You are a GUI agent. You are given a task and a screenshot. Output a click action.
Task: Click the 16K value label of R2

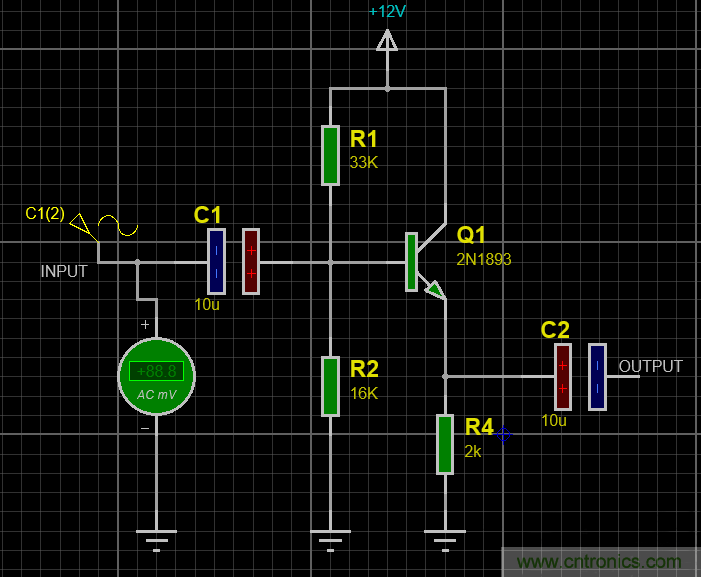coord(364,393)
